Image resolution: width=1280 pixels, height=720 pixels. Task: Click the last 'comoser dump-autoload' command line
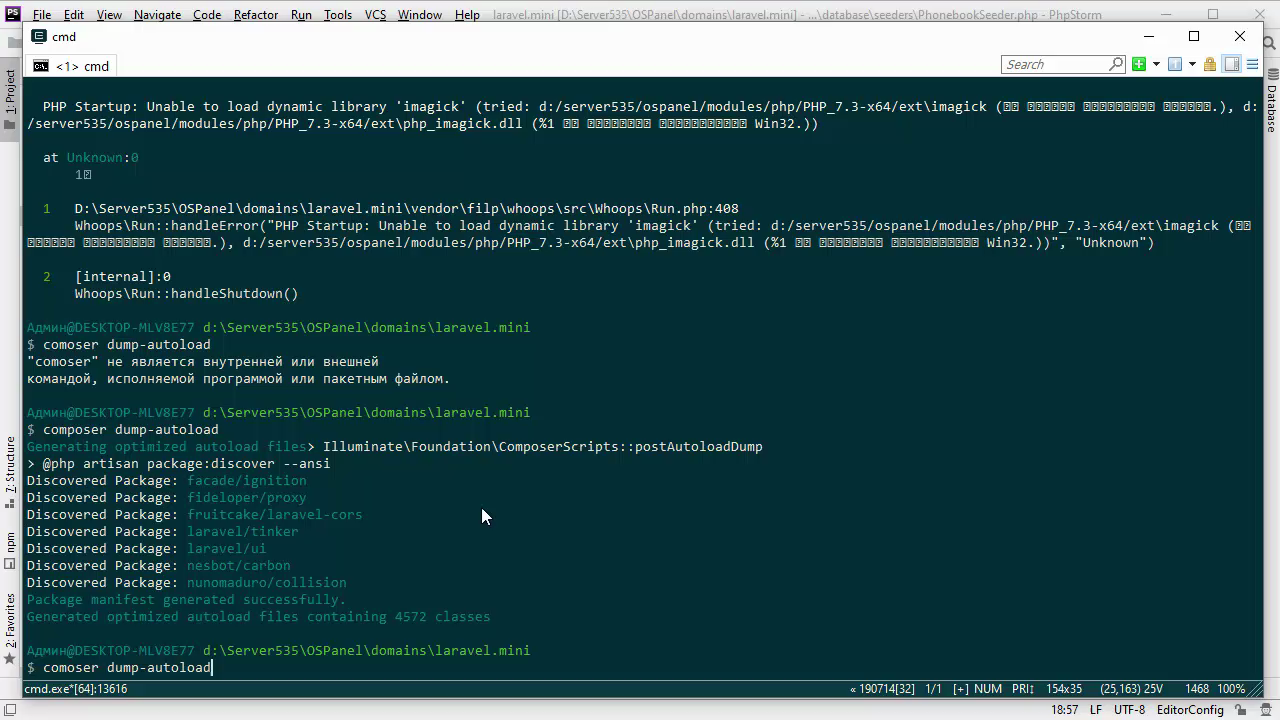pyautogui.click(x=127, y=668)
